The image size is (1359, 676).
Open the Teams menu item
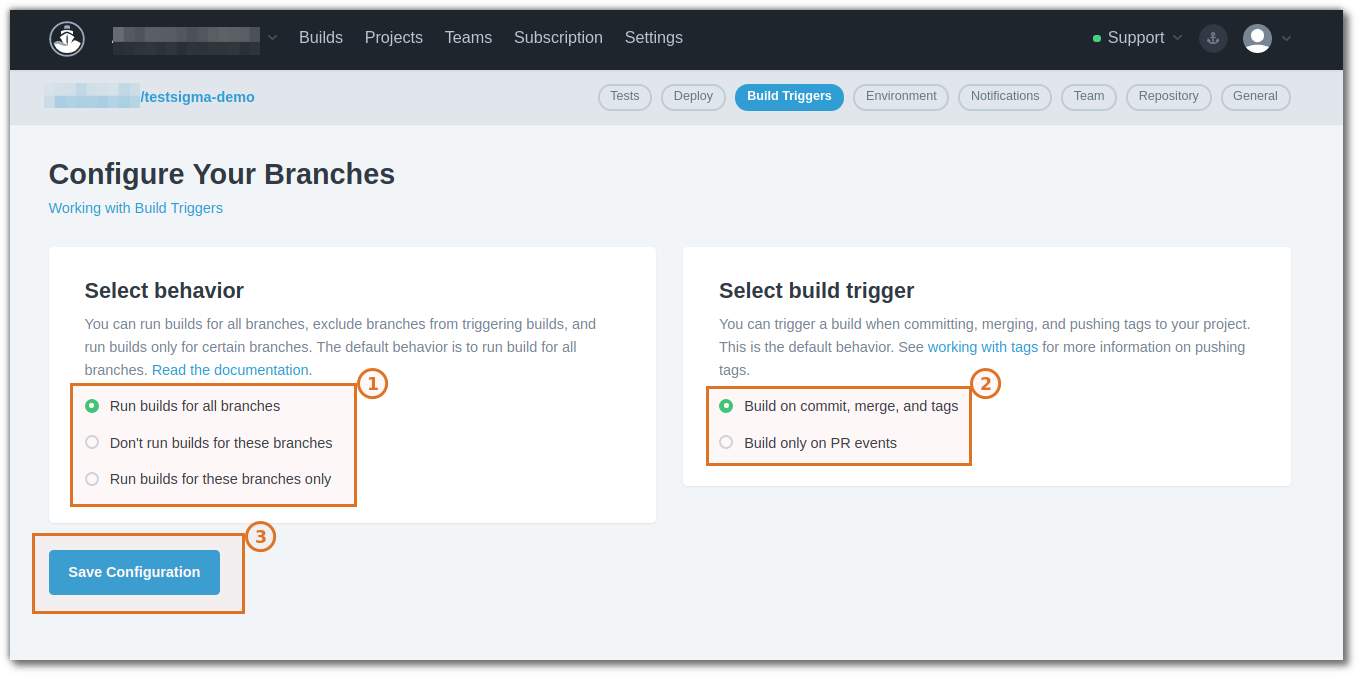point(468,37)
